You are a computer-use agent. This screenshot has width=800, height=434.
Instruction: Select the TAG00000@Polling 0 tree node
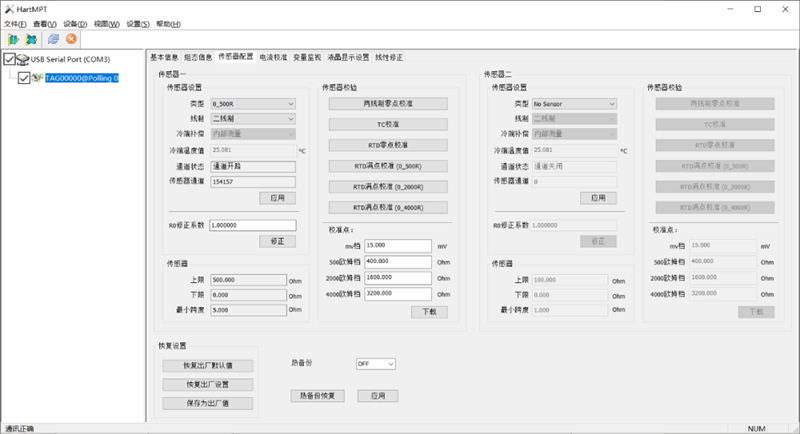pos(82,78)
